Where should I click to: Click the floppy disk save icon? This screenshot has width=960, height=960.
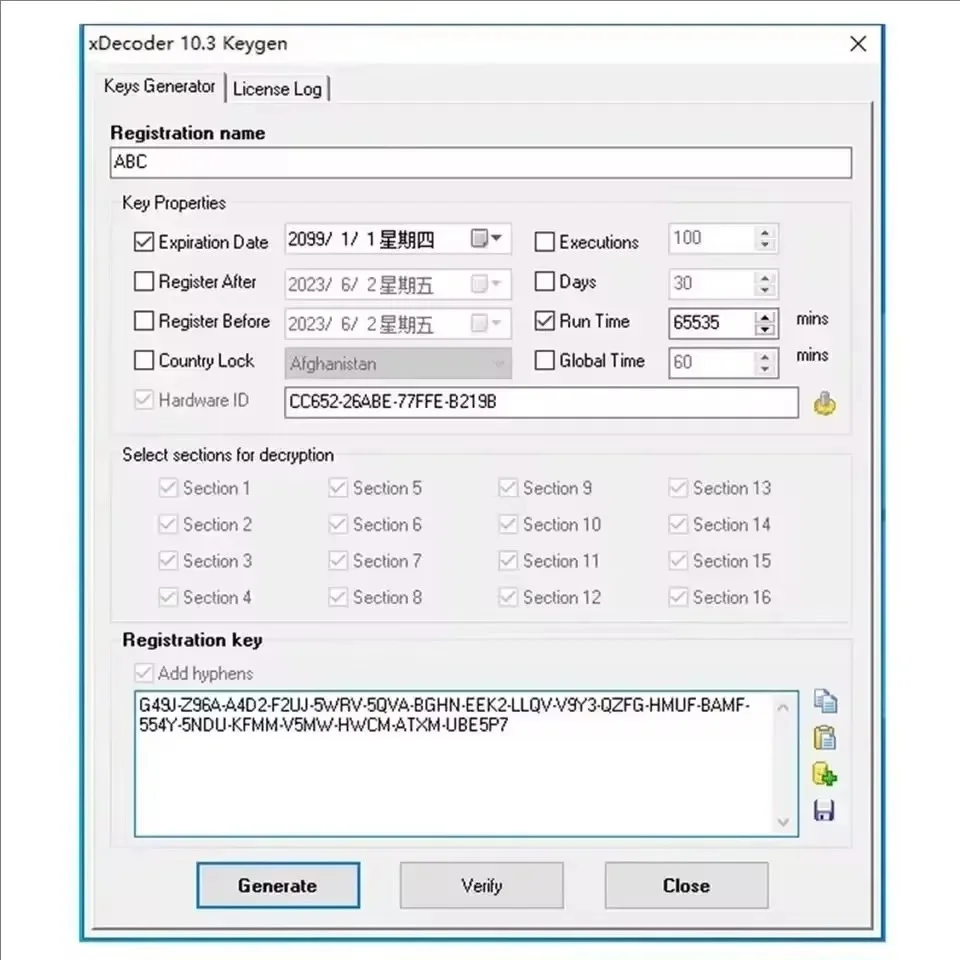[824, 811]
